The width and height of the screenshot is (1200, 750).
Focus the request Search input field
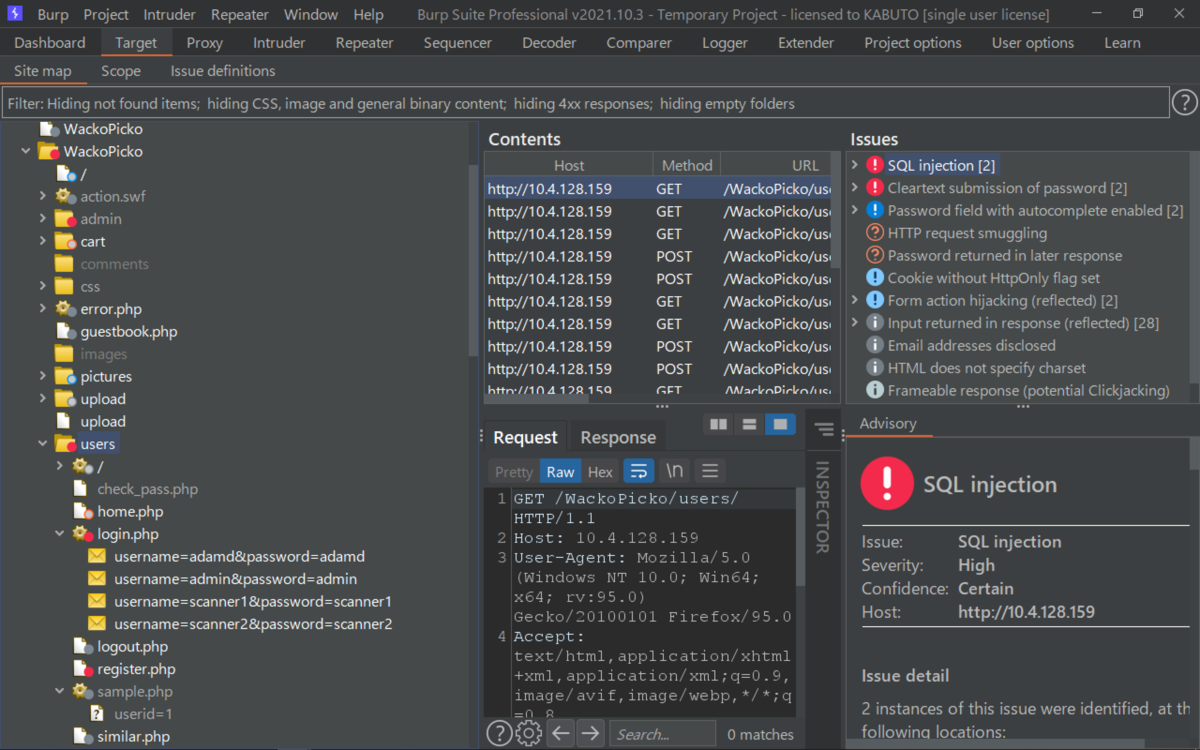[662, 734]
